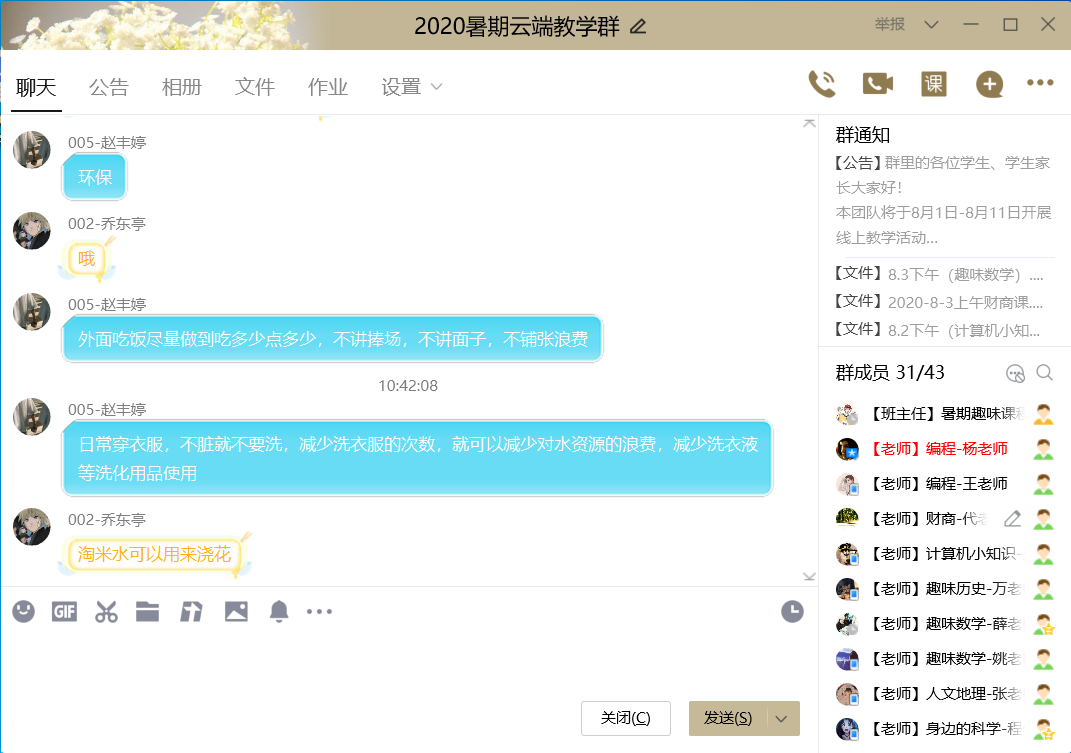Click sender name 002-乔东亭 above 哦
This screenshot has width=1071, height=753.
(107, 223)
